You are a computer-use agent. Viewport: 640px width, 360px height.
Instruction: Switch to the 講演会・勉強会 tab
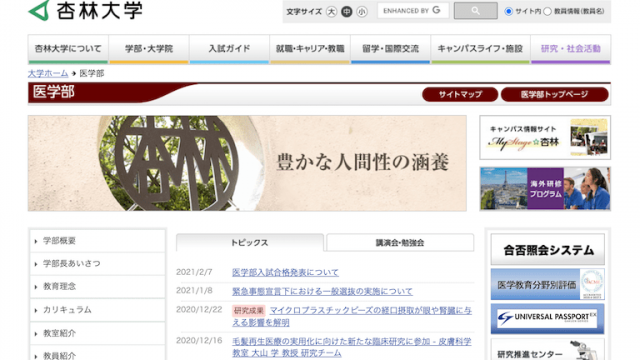click(400, 243)
